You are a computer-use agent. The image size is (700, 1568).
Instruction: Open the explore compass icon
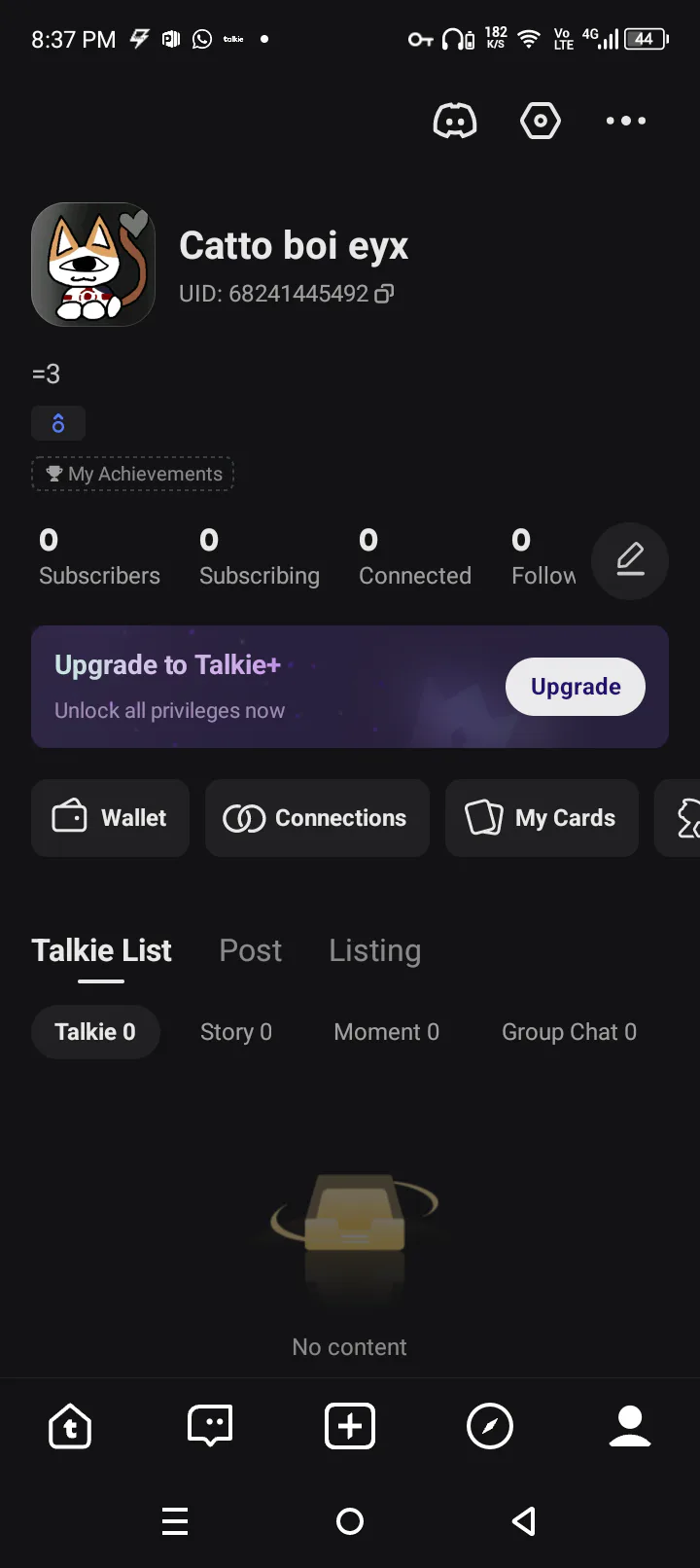coord(490,1427)
